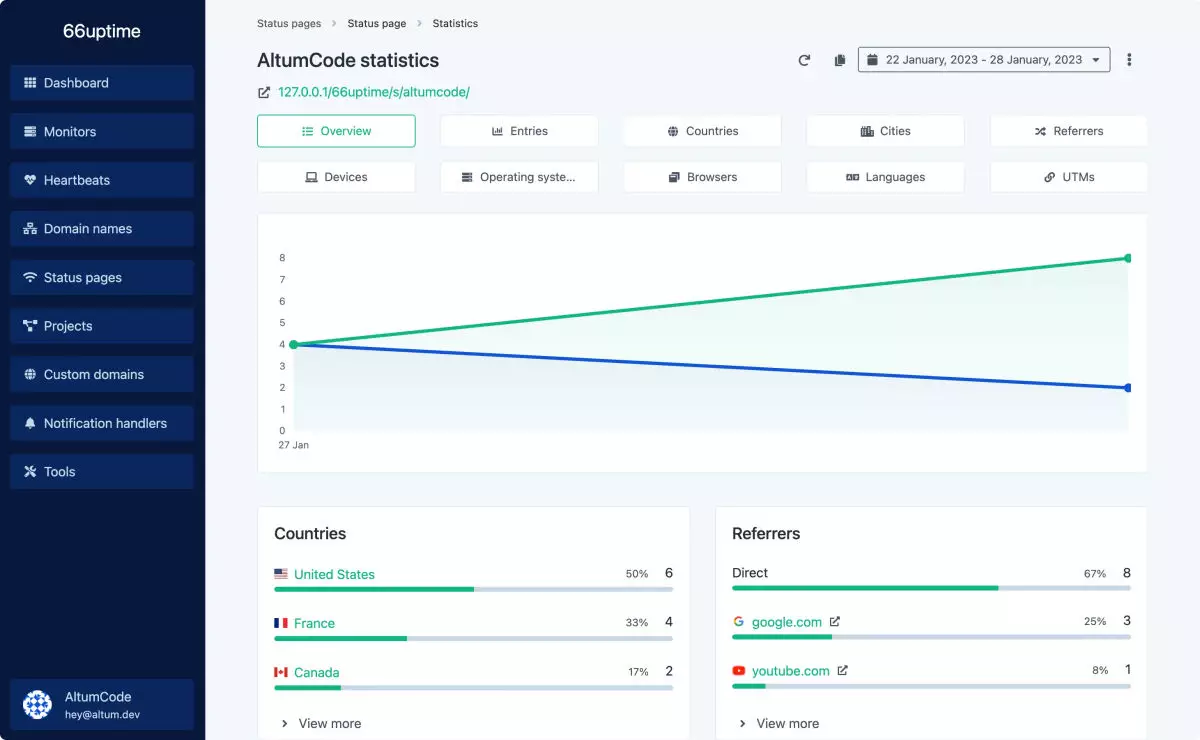
Task: Click the YouTube logo icon
Action: tap(739, 671)
